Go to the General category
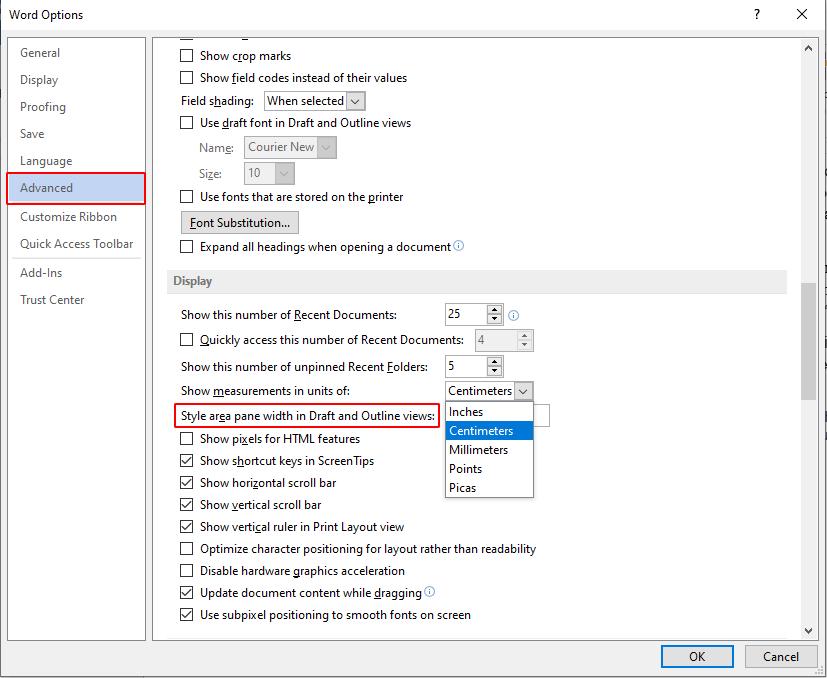827x678 pixels. coord(76,53)
